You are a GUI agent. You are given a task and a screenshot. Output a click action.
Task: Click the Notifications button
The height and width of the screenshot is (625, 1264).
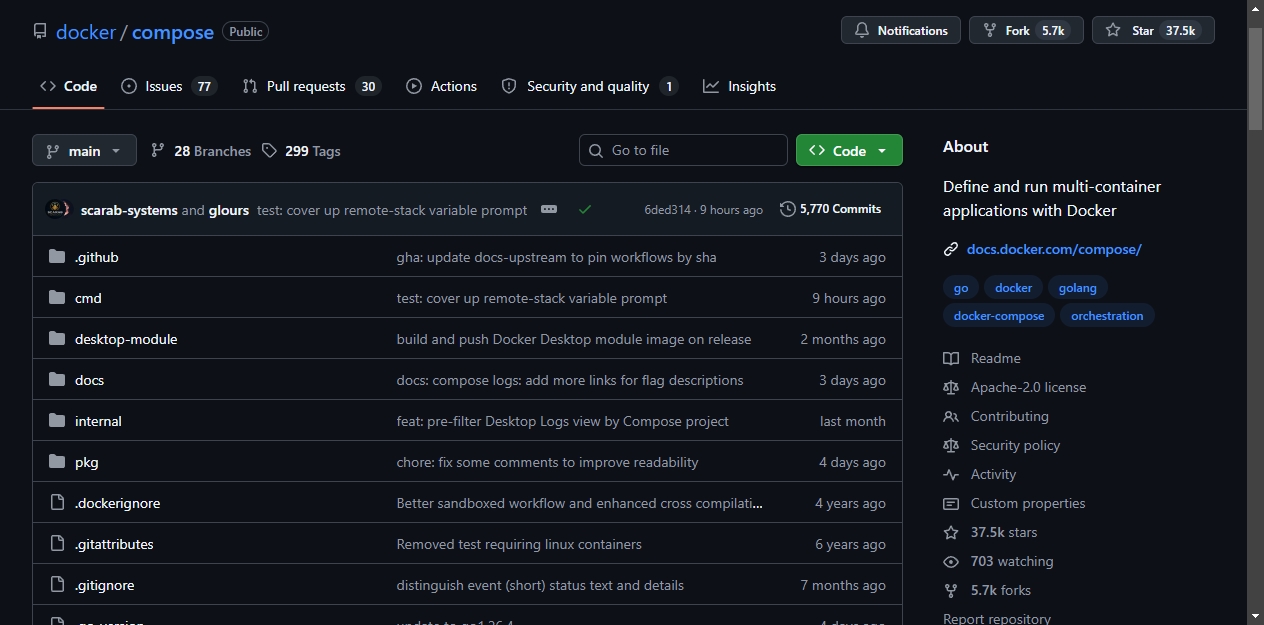click(x=901, y=31)
